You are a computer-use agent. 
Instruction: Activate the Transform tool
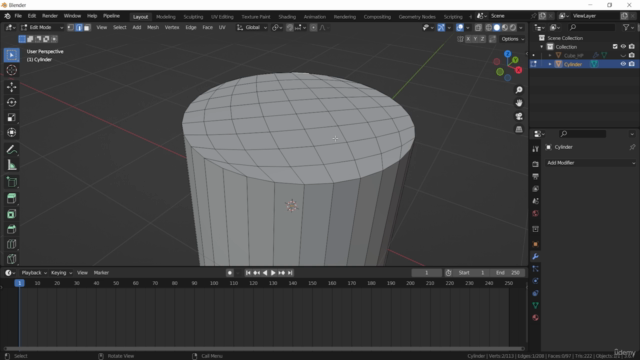(11, 133)
